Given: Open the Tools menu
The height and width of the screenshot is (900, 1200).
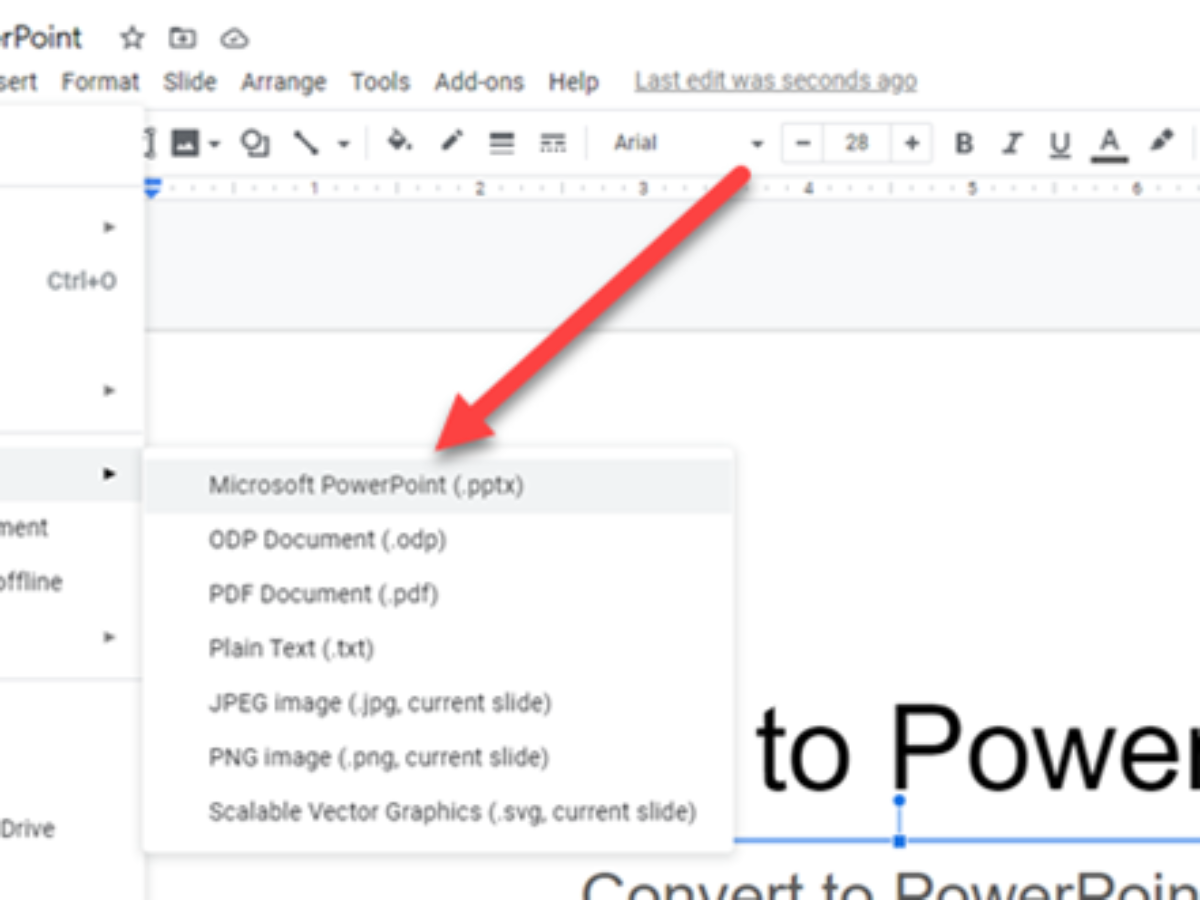Looking at the screenshot, I should click(380, 81).
